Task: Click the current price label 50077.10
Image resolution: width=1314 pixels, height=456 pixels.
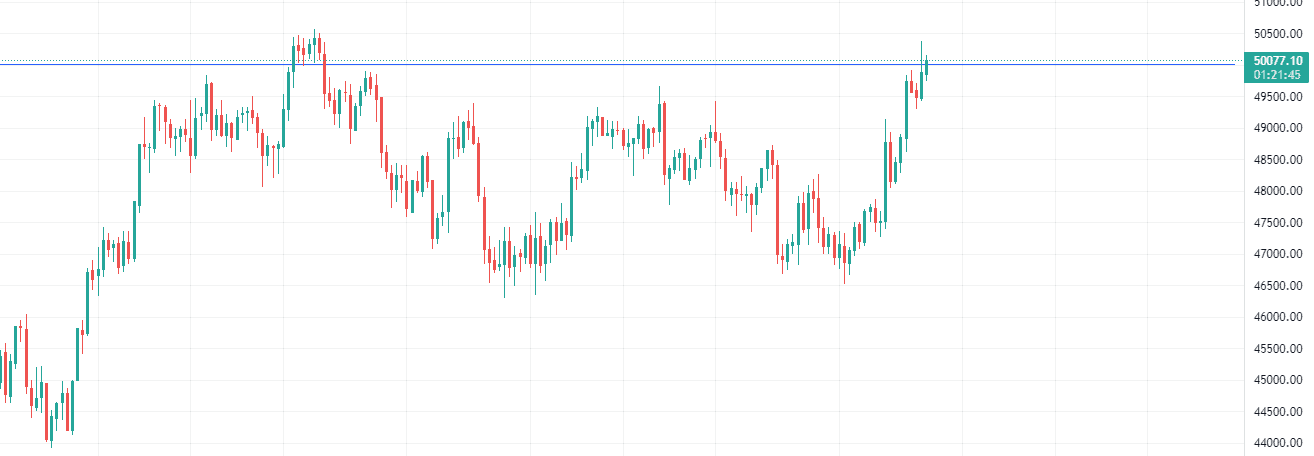Action: (1274, 61)
